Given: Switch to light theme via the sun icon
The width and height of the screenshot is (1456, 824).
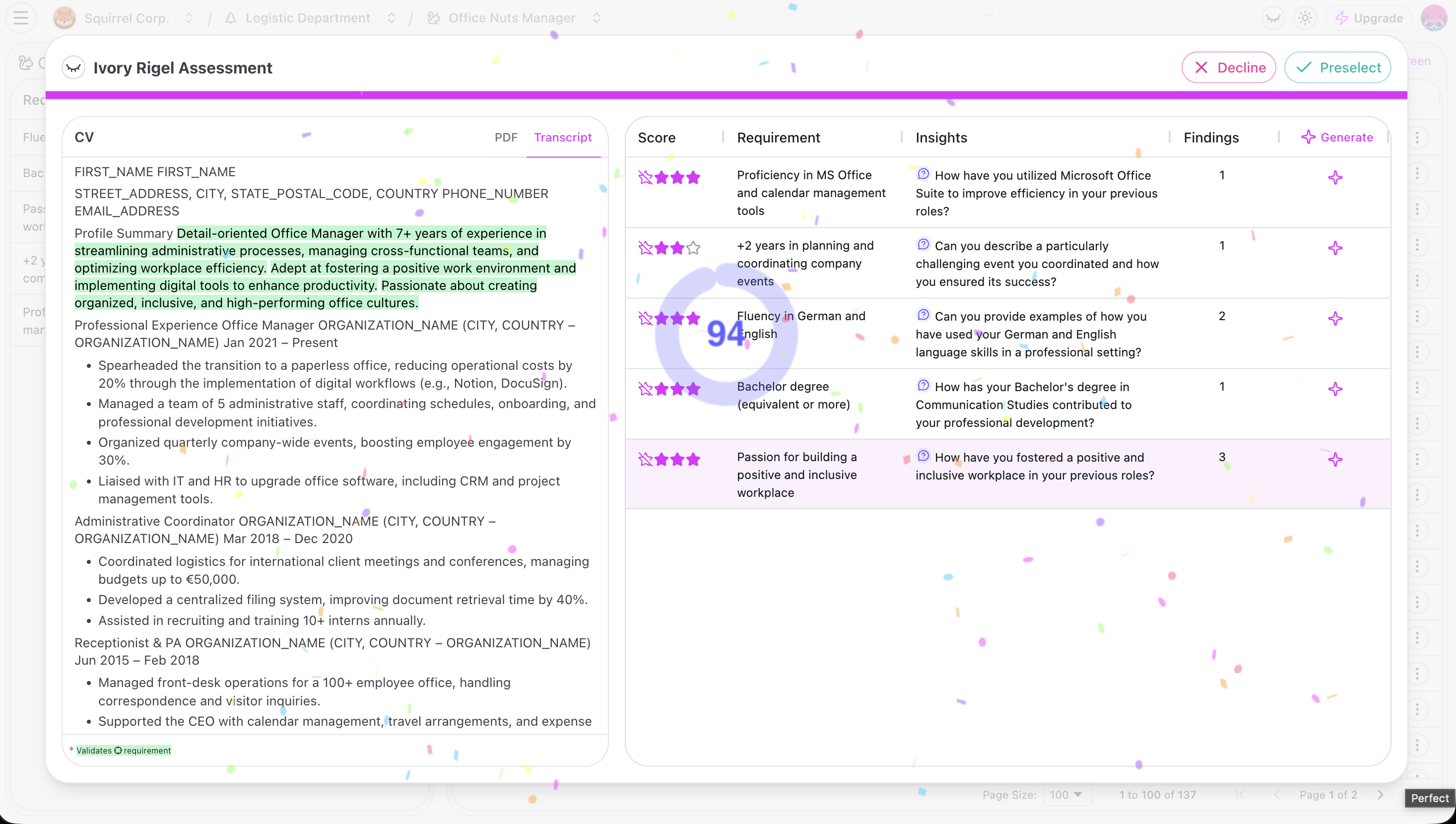Looking at the screenshot, I should (x=1306, y=17).
